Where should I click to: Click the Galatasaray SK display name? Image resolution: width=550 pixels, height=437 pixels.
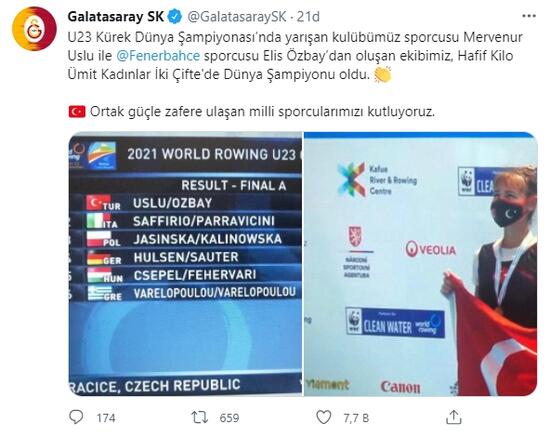coord(116,16)
